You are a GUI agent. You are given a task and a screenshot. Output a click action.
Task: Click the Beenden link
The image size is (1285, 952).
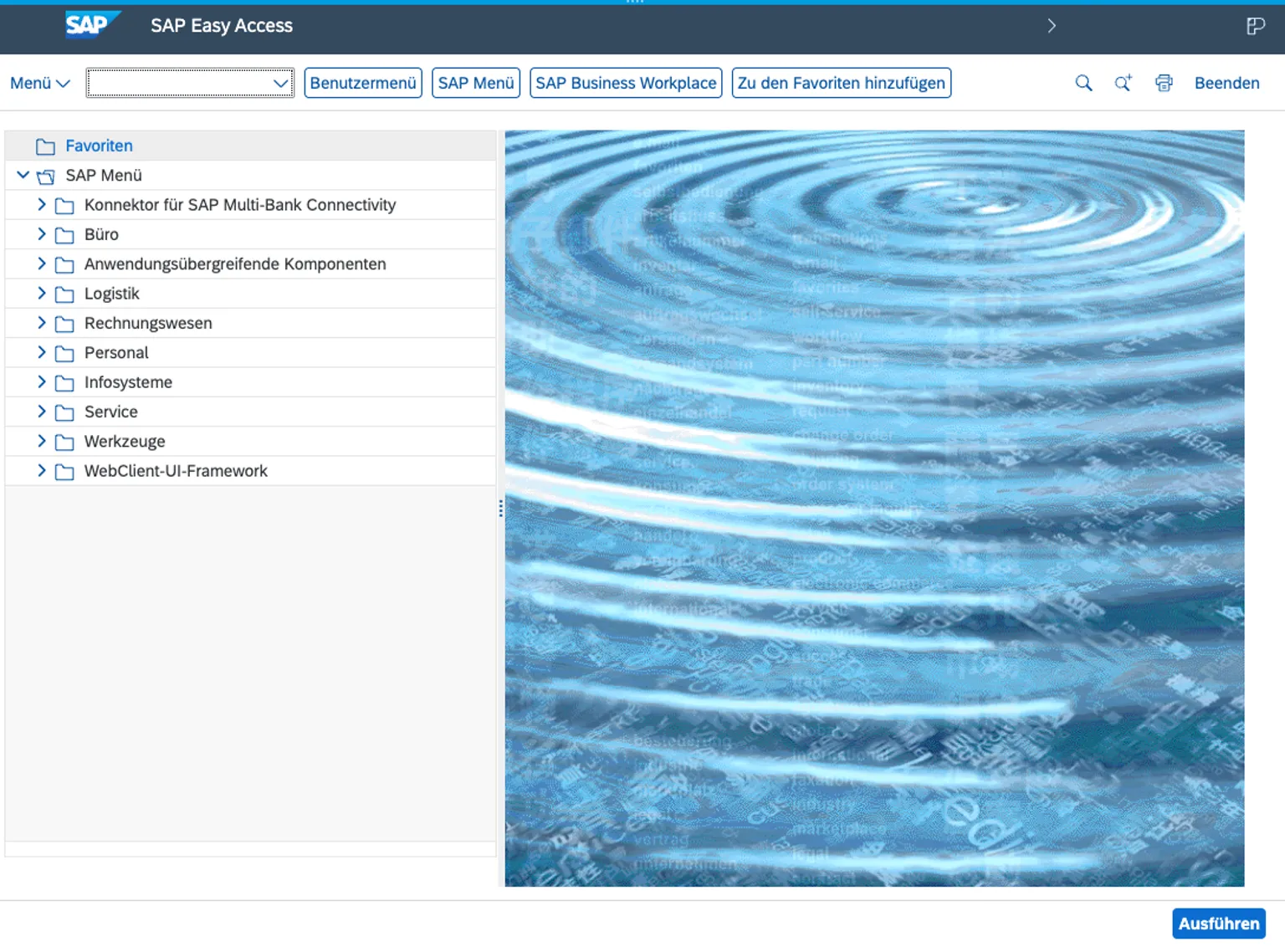tap(1226, 83)
